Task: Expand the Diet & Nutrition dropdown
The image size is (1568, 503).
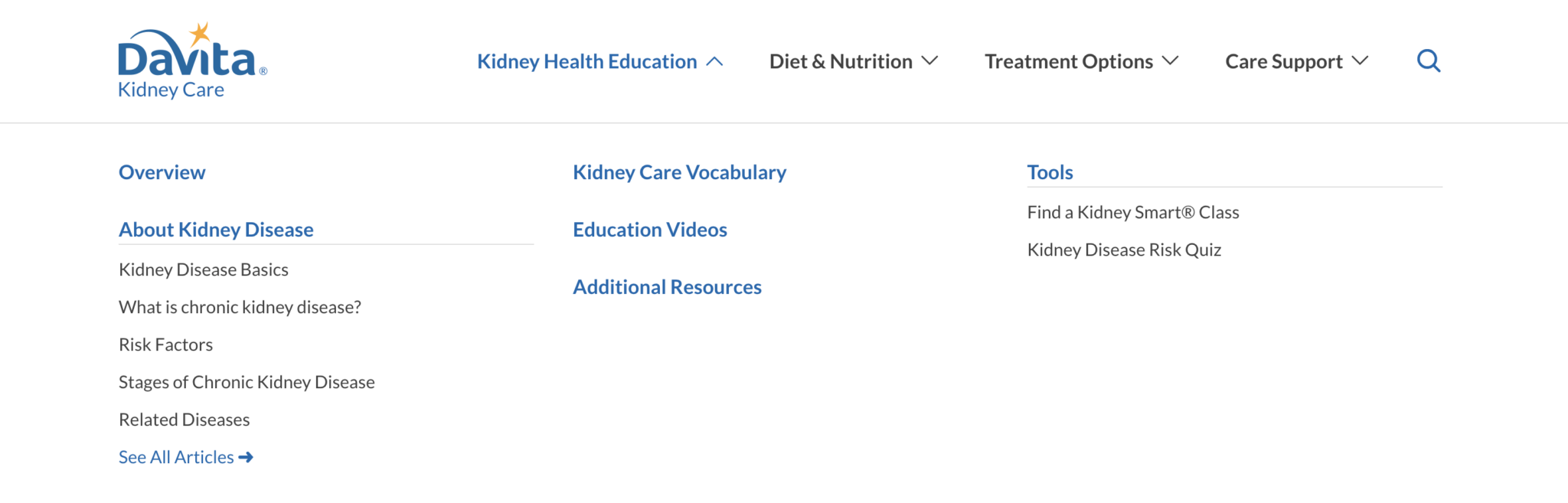Action: click(x=853, y=61)
